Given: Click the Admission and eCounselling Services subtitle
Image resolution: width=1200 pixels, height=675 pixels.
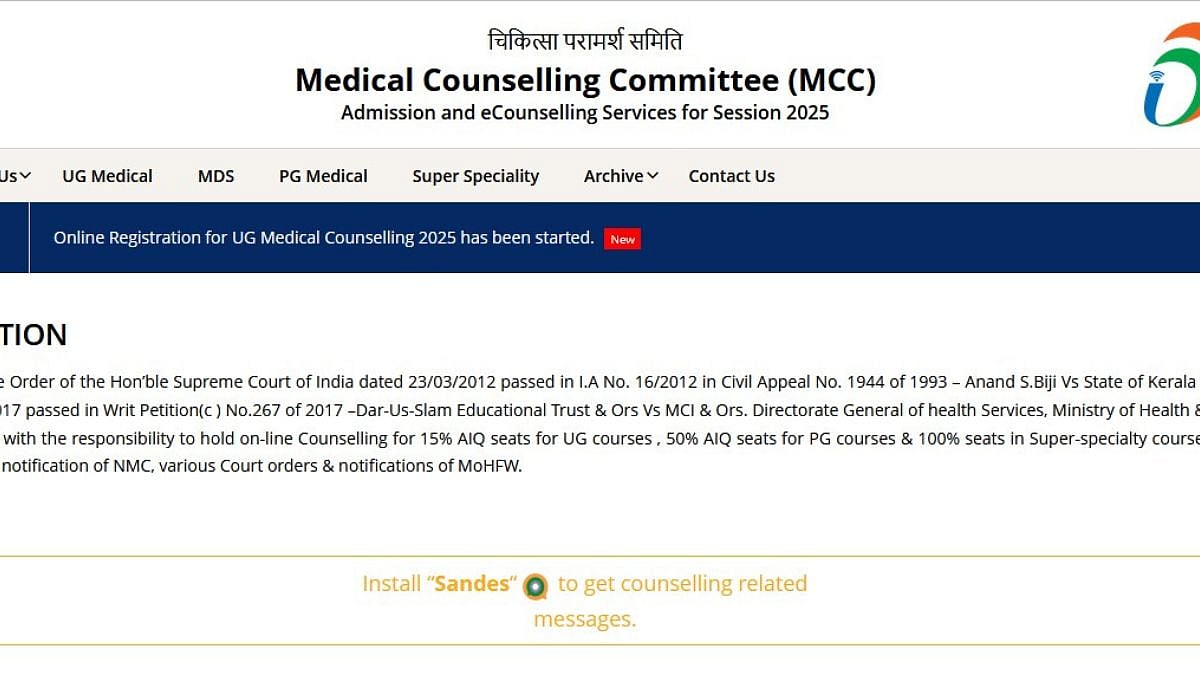Looking at the screenshot, I should click(585, 112).
